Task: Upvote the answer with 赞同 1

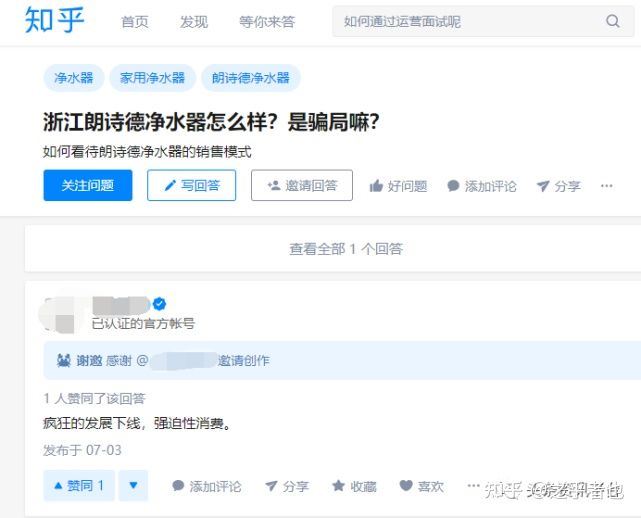Action: pyautogui.click(x=79, y=486)
